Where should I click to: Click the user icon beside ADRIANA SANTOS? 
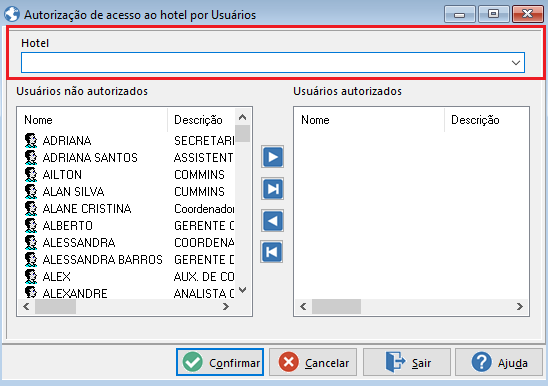31,158
